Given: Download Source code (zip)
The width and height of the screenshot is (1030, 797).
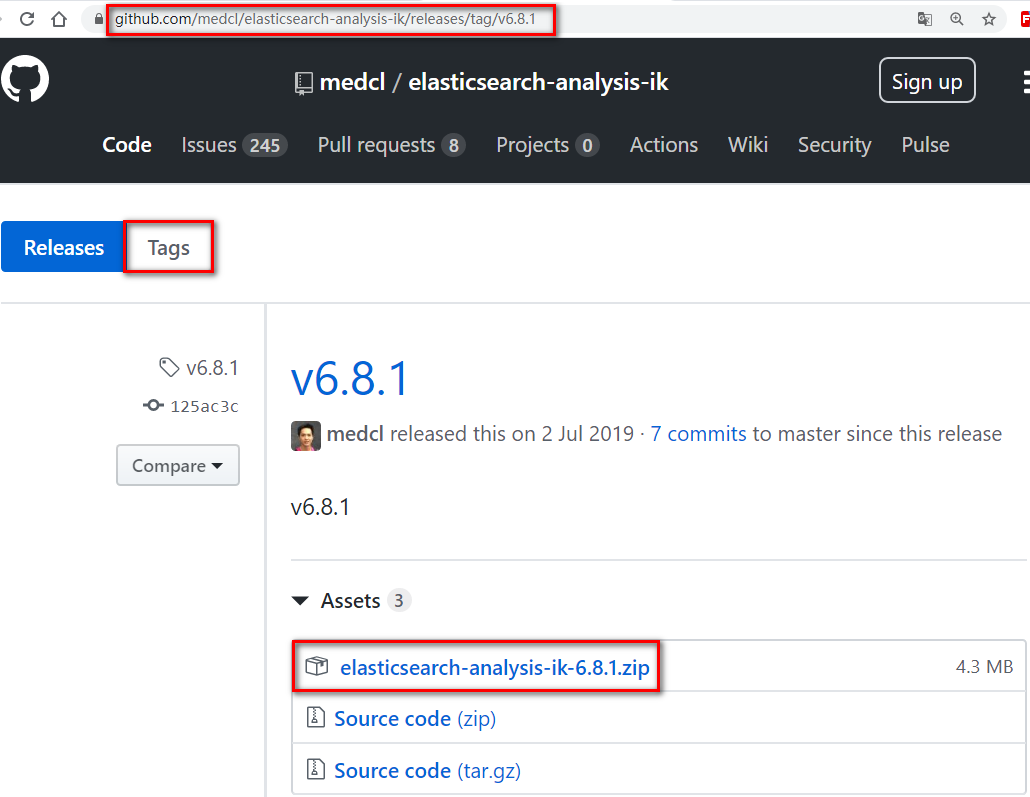Looking at the screenshot, I should tap(415, 719).
